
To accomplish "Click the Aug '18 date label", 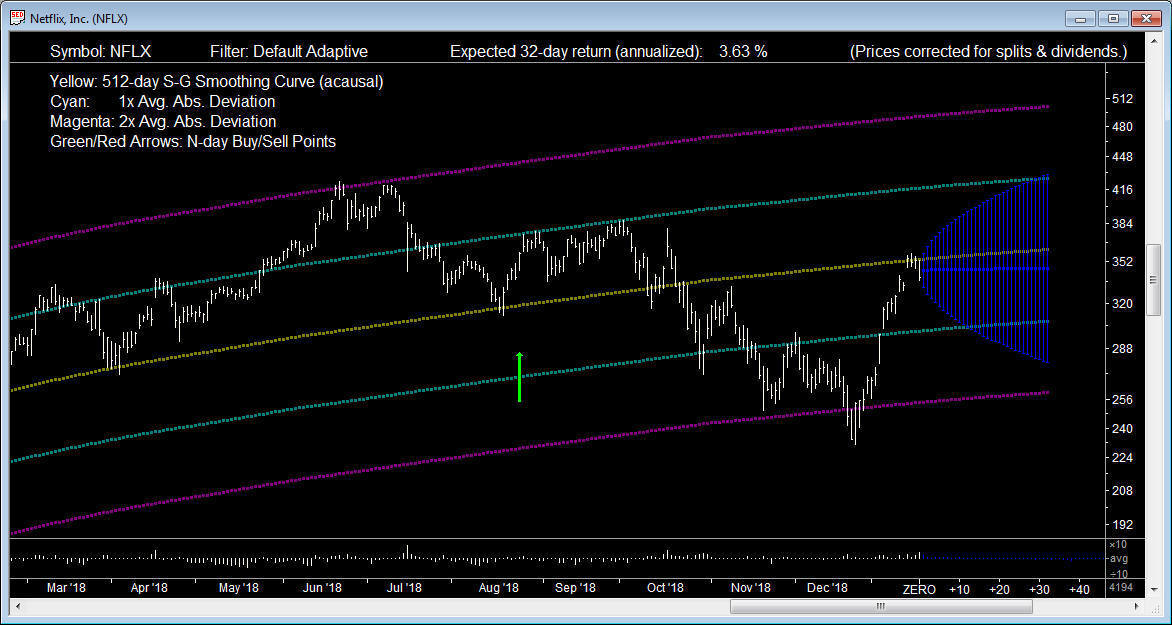I will pos(499,588).
